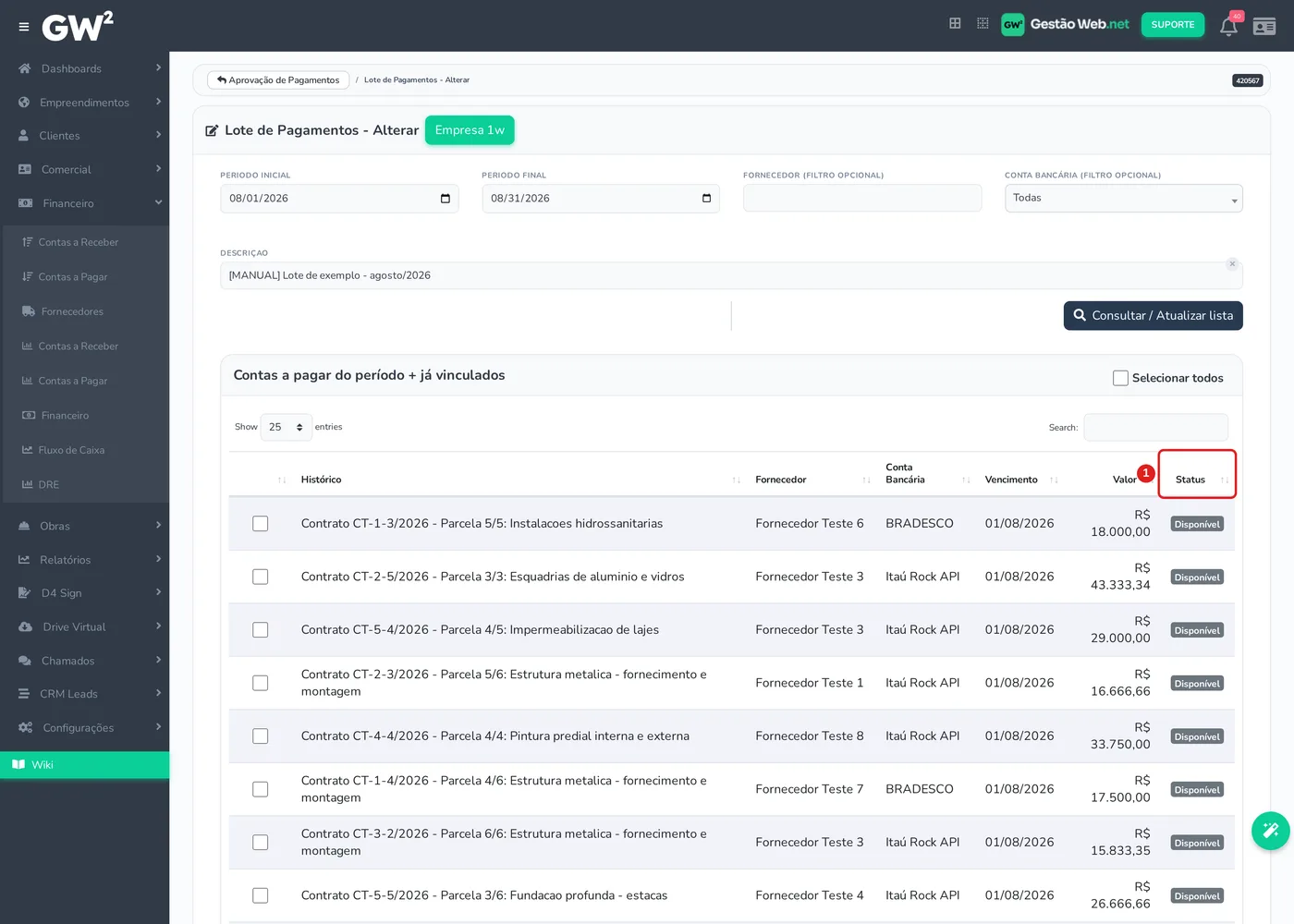The height and width of the screenshot is (924, 1294).
Task: Open DRE in the sidebar
Action: point(48,484)
